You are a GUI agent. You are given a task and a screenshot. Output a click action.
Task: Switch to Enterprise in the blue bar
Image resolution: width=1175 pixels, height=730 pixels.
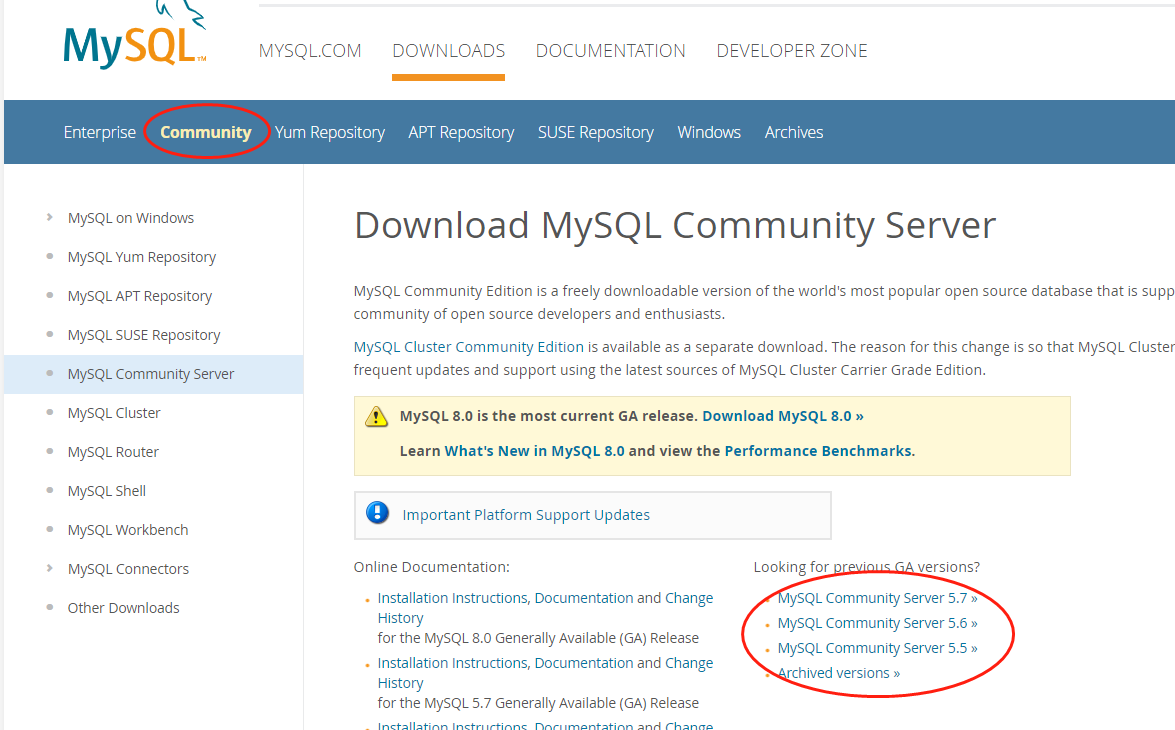tap(100, 132)
